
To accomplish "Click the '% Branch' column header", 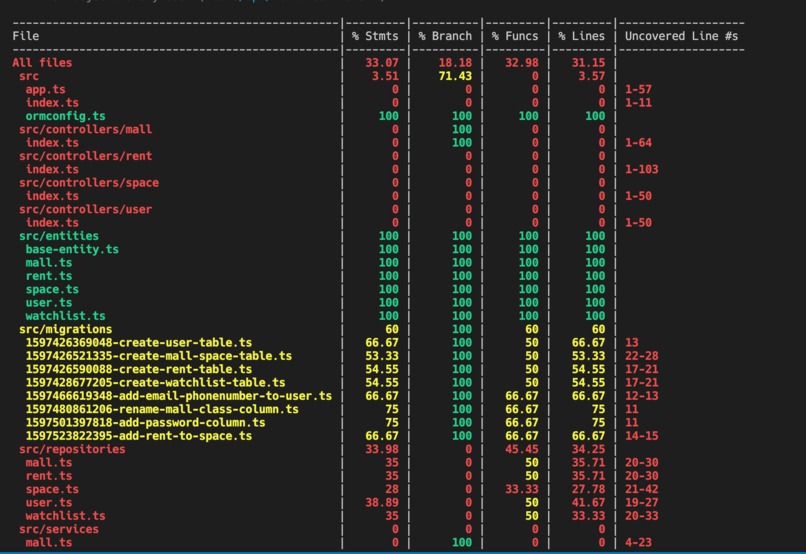I will pyautogui.click(x=445, y=36).
